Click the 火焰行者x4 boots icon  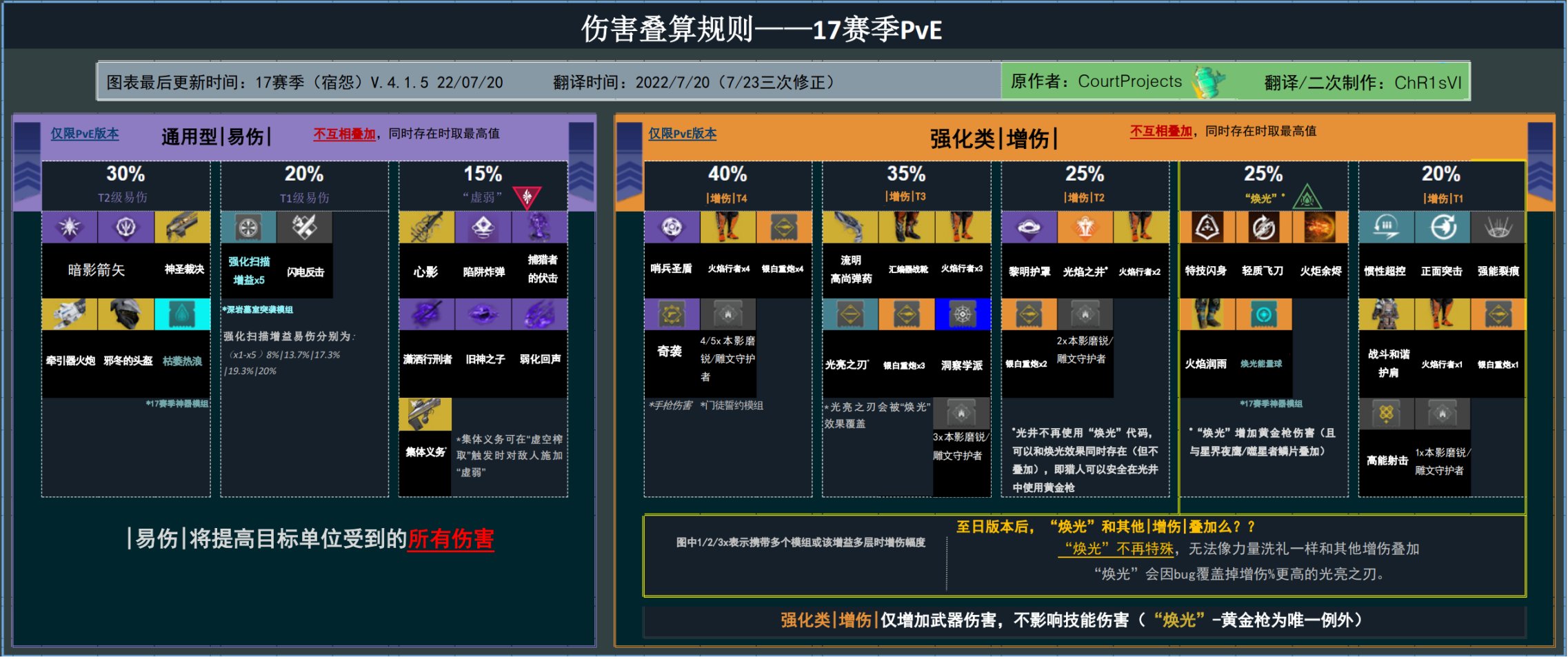point(727,227)
